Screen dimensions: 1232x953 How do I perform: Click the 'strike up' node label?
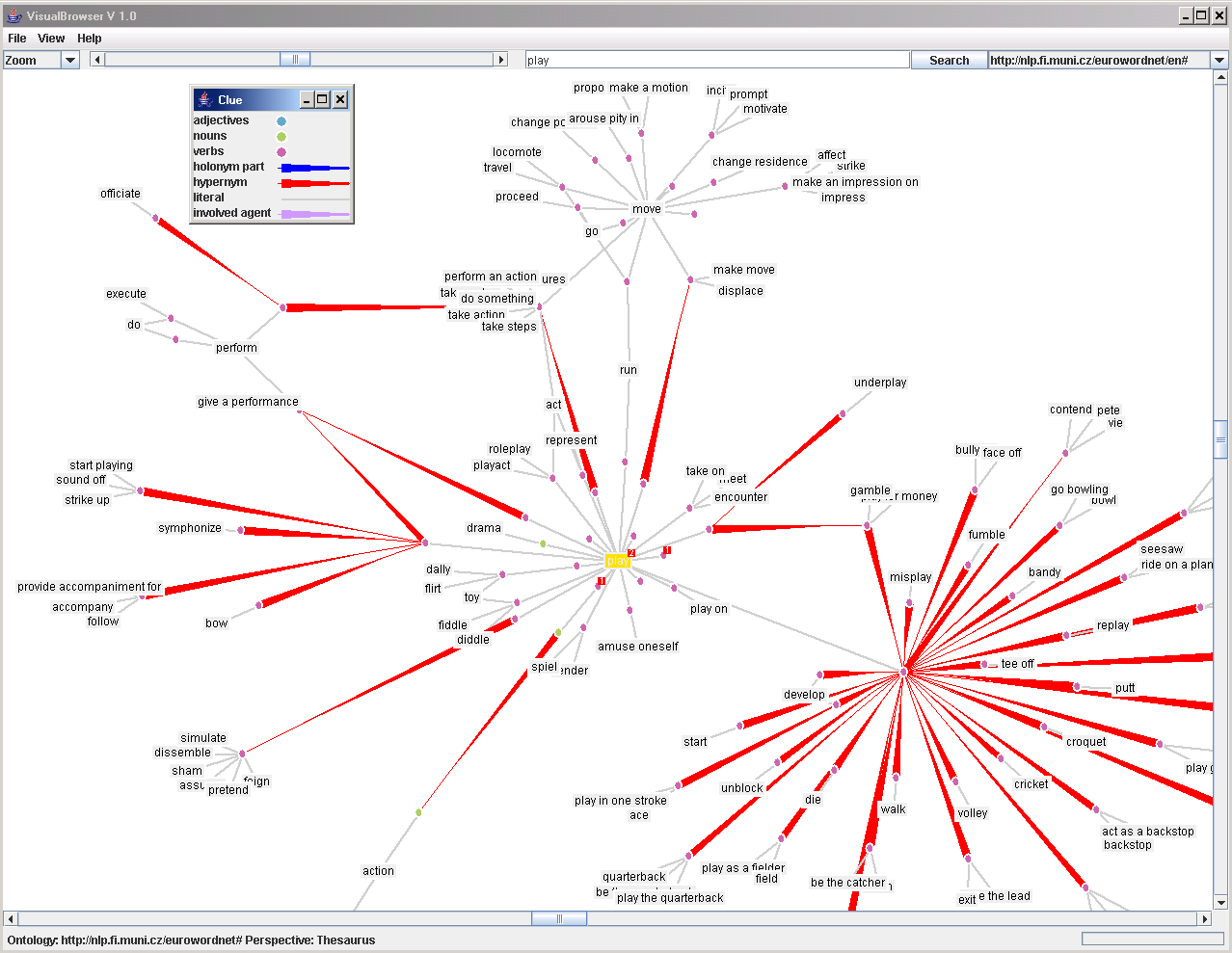point(88,500)
